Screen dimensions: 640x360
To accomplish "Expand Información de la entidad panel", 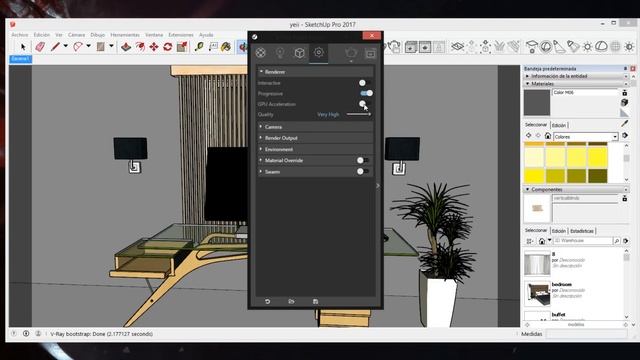I will [x=576, y=76].
